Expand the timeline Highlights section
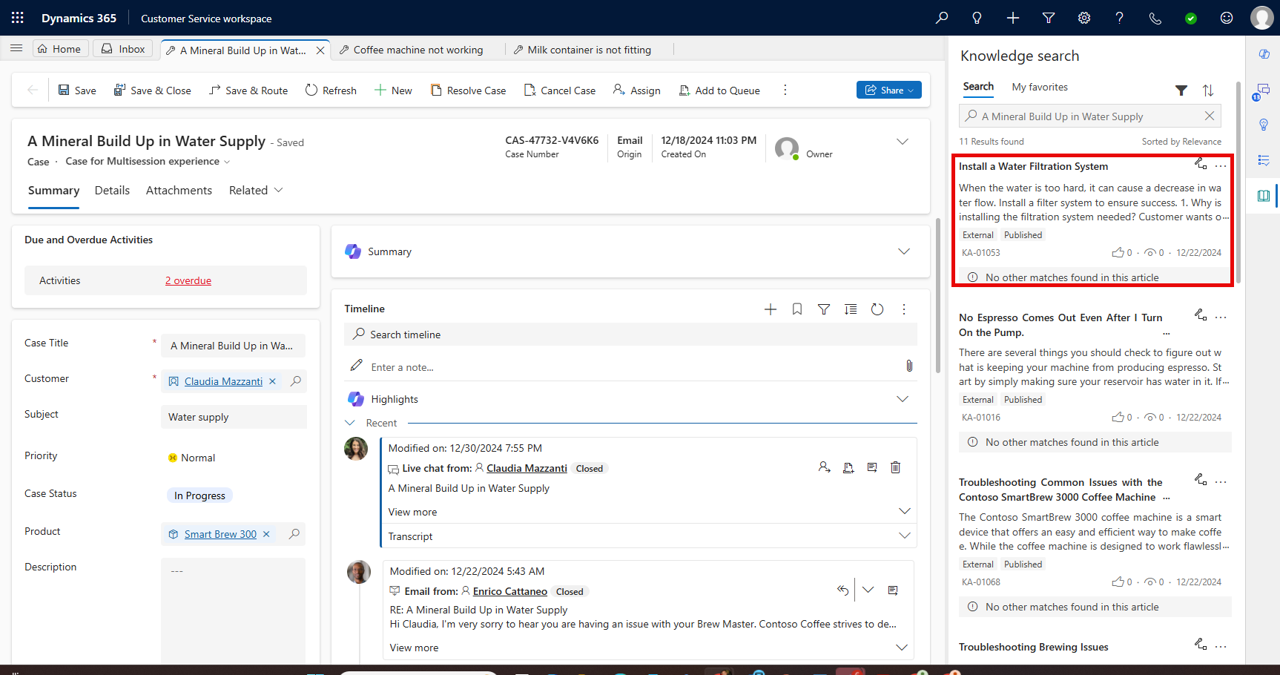Viewport: 1280px width, 675px height. (902, 399)
